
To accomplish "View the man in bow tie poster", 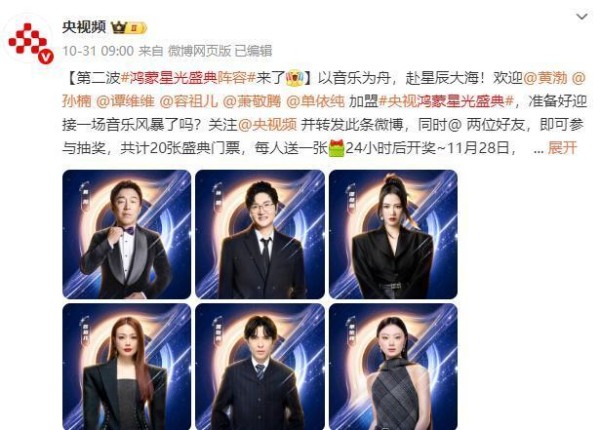I will pyautogui.click(x=127, y=234).
